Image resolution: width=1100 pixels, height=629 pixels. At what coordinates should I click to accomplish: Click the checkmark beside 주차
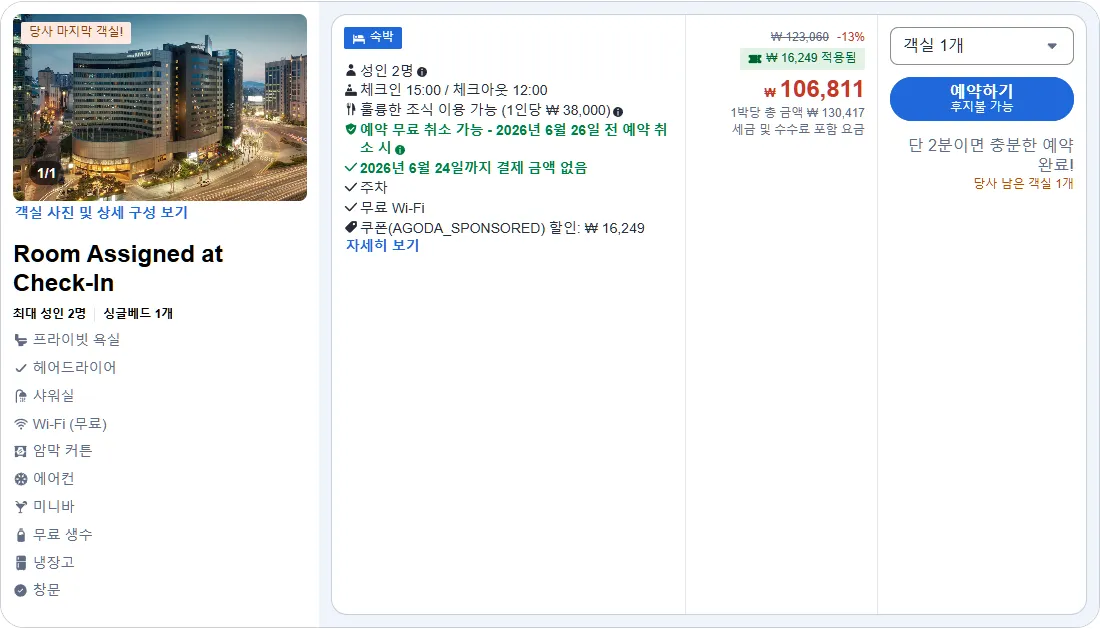(351, 187)
